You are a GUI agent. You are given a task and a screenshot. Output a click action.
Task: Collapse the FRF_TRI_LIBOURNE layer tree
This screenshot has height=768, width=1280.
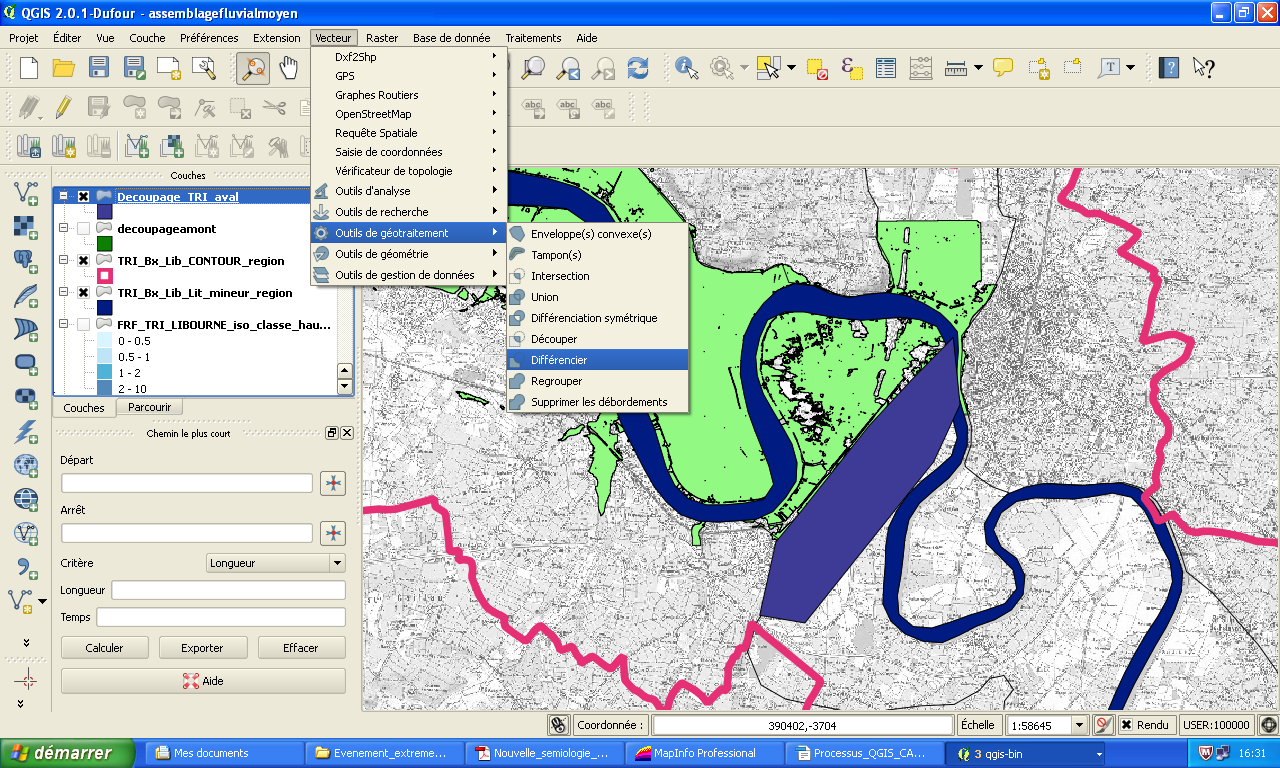click(x=64, y=325)
